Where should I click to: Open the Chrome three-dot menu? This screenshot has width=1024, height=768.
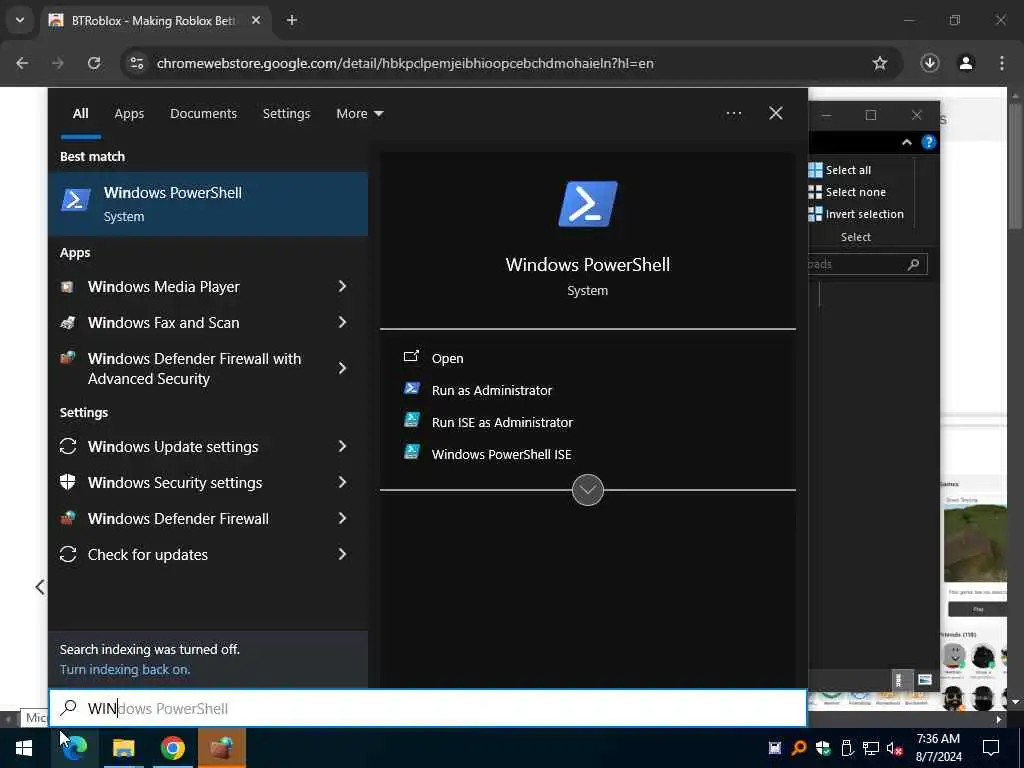[1002, 63]
